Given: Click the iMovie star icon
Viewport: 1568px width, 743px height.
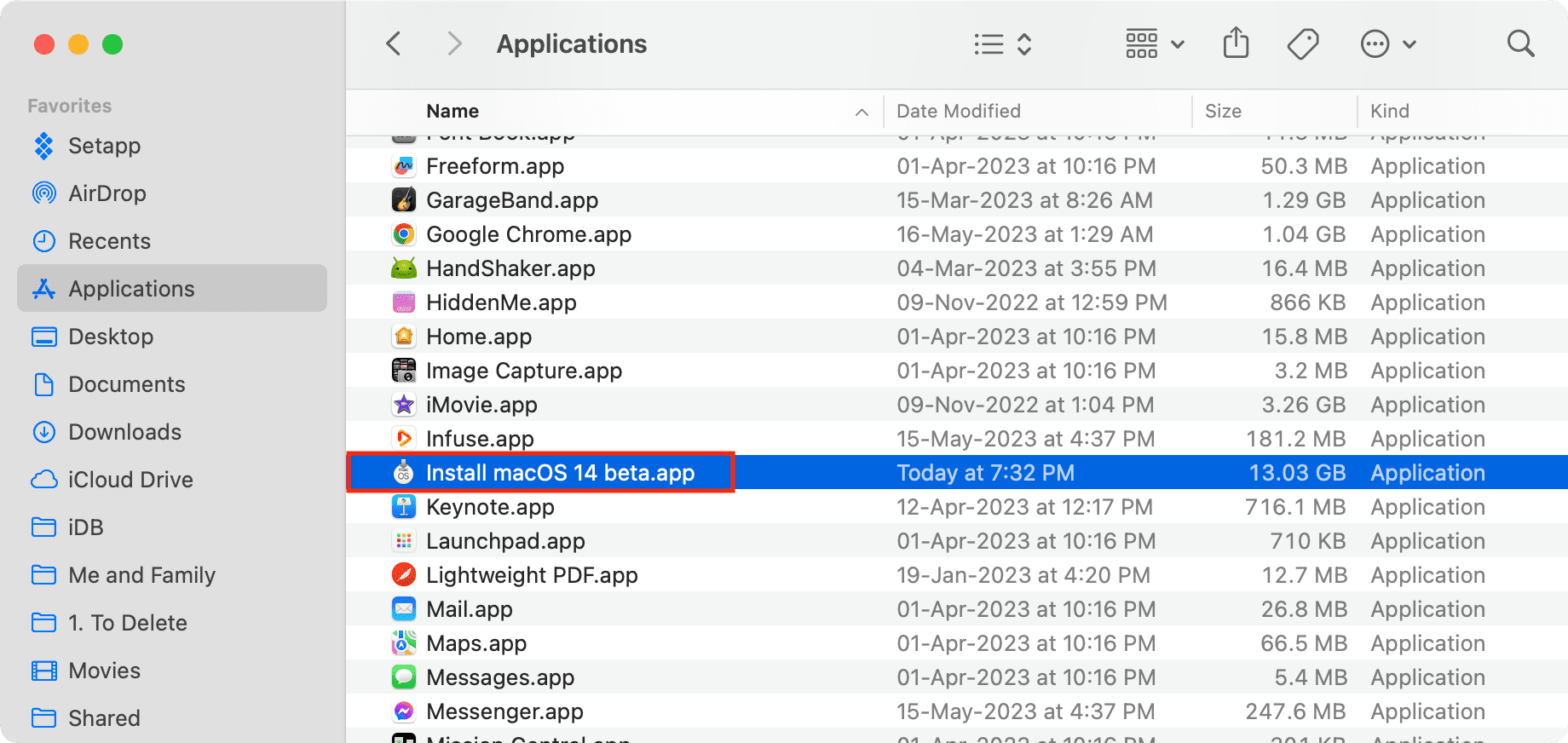Looking at the screenshot, I should 404,405.
